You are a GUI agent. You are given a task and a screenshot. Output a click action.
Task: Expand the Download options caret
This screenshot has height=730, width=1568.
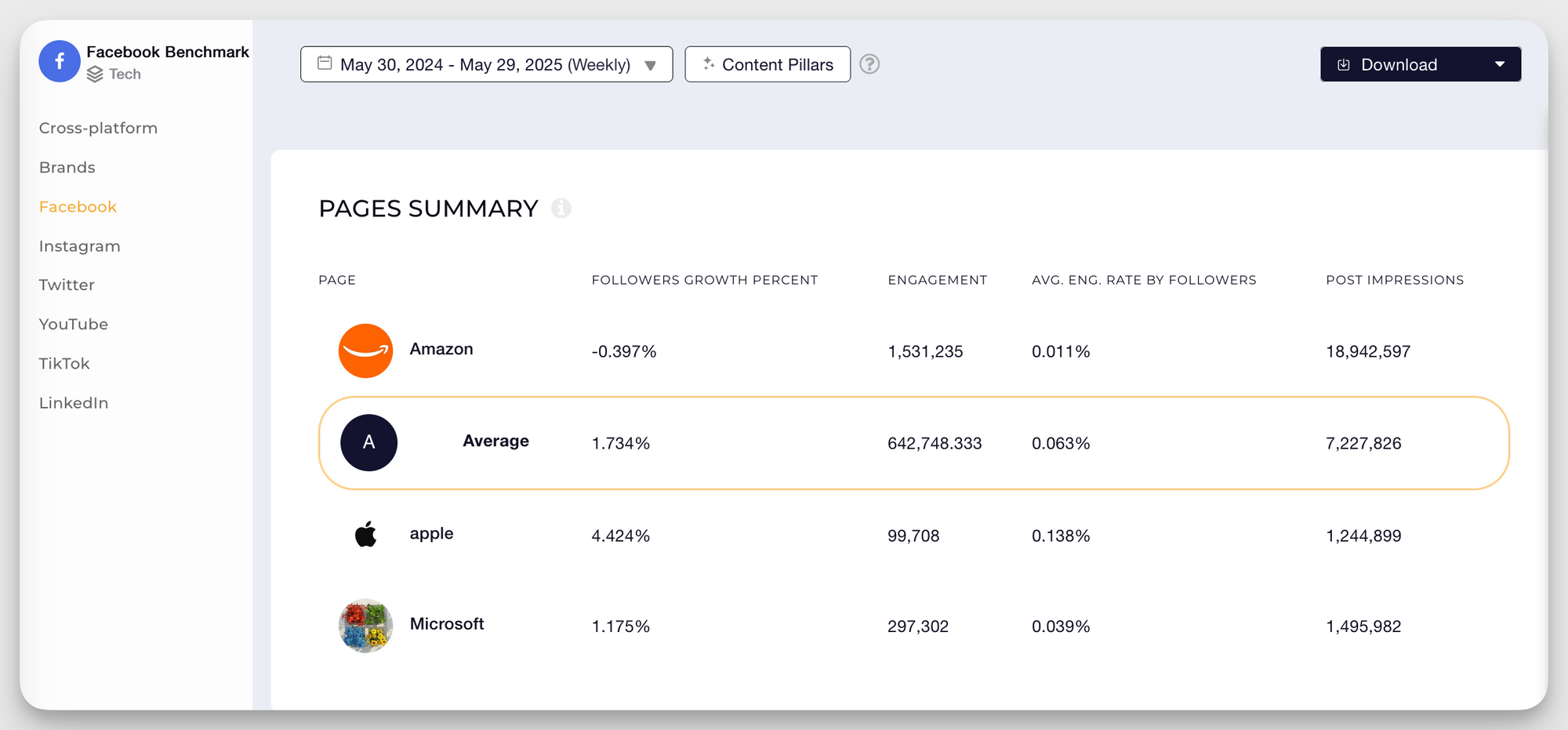[x=1500, y=64]
